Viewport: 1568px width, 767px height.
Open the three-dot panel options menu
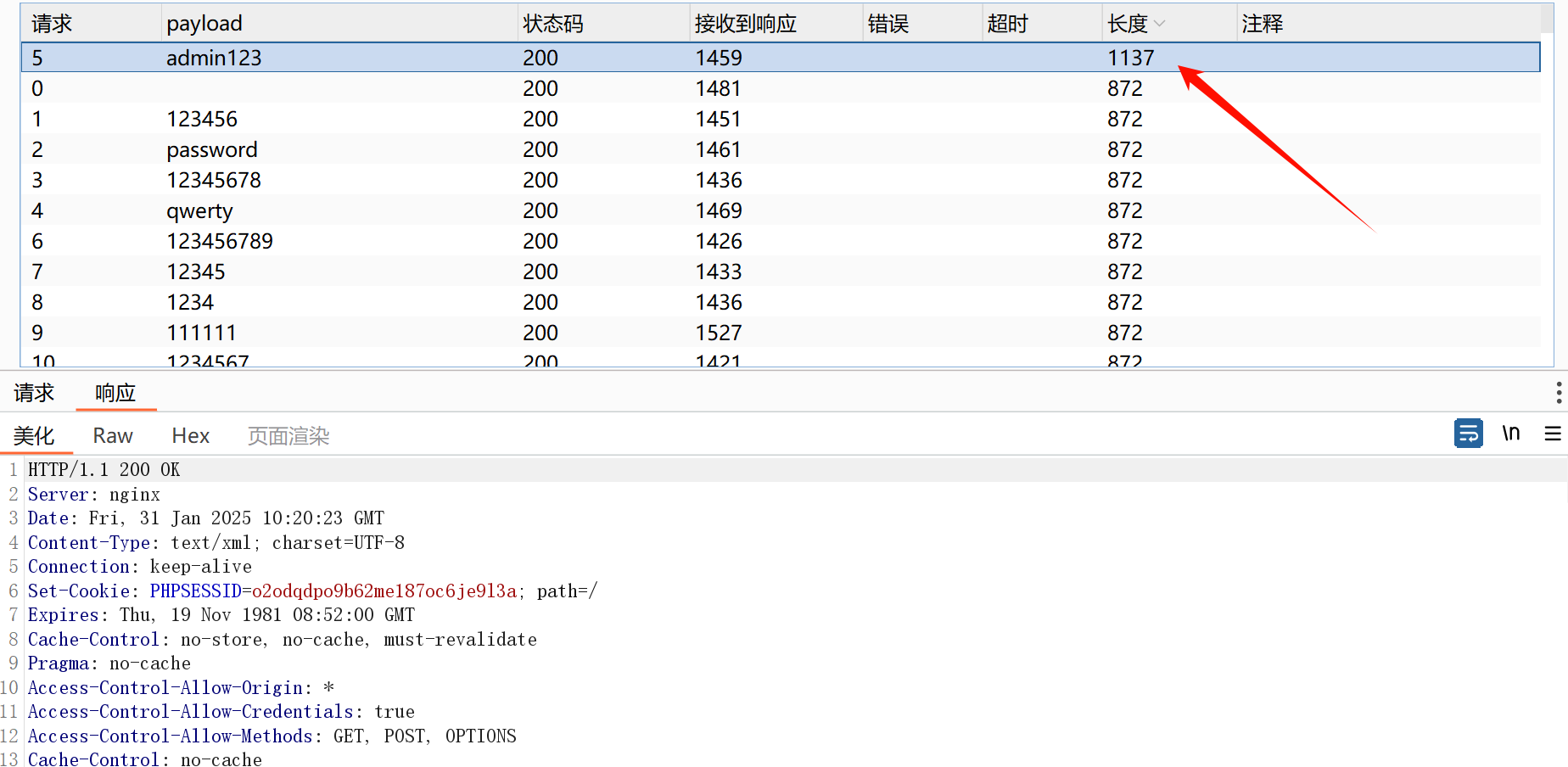[1559, 392]
